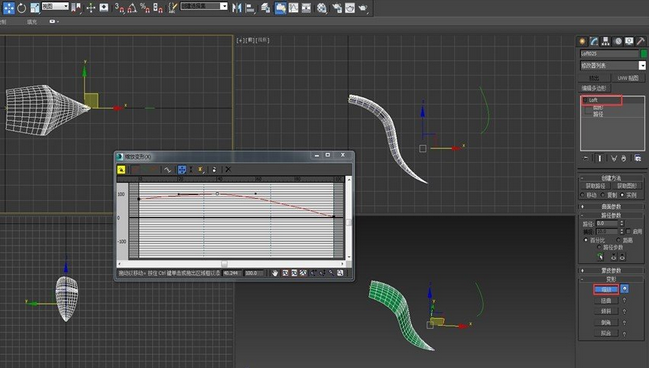Toggle the Twist deformation lightbulb
Screen dimensions: 649x368
[x=625, y=301]
